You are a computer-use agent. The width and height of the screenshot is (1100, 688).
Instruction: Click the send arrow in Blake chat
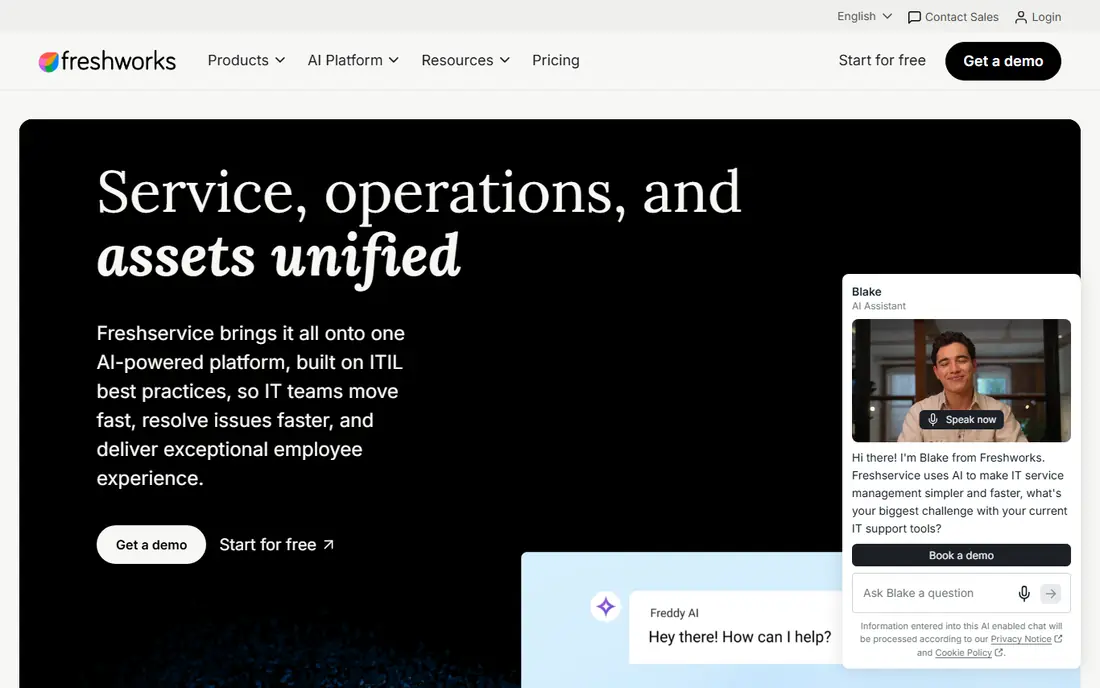coord(1050,593)
